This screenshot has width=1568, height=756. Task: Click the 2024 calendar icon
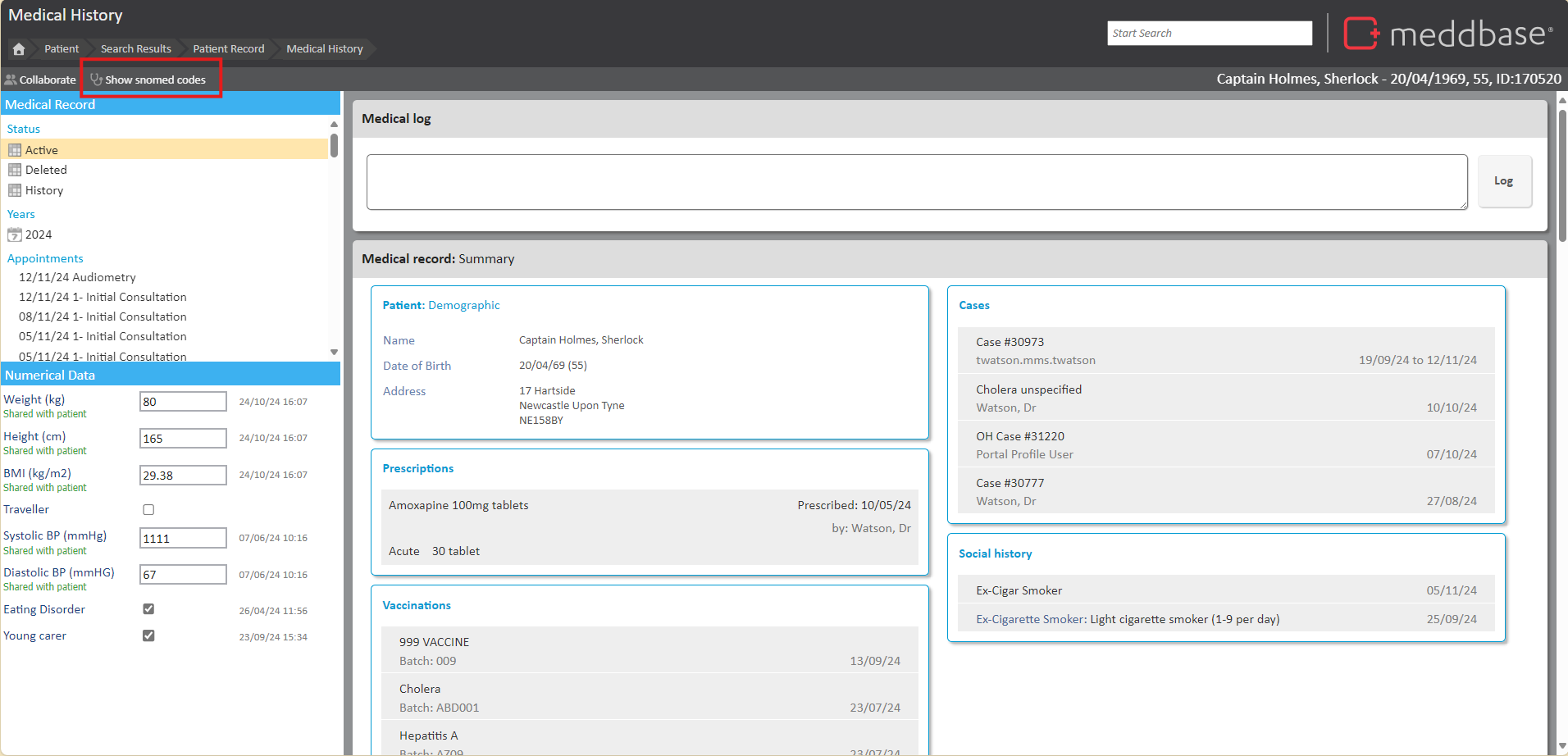click(x=15, y=235)
